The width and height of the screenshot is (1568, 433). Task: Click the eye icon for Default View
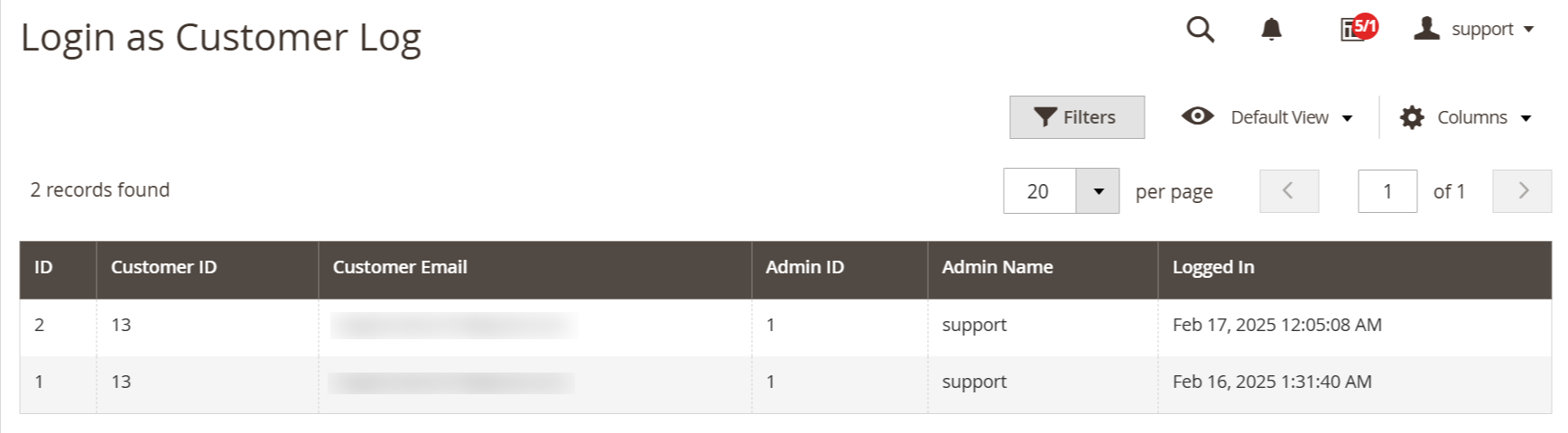point(1198,116)
